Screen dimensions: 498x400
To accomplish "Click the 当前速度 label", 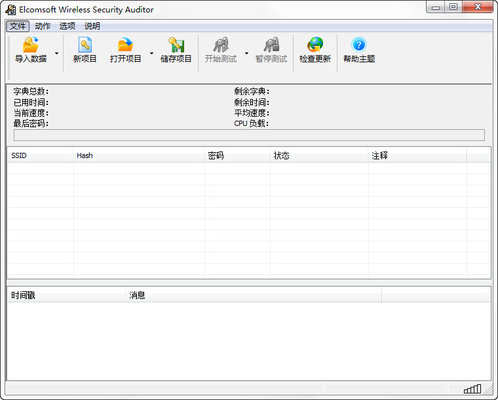I will tap(31, 113).
